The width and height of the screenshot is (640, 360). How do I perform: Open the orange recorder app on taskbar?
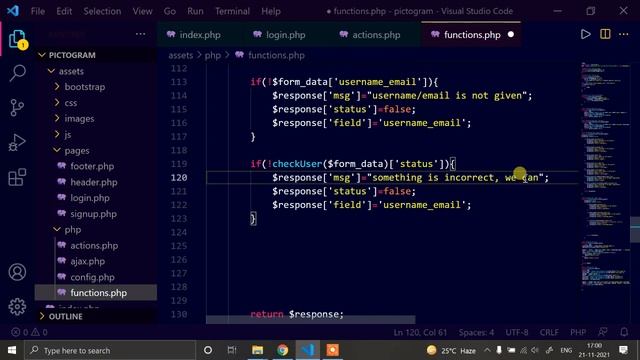[333, 350]
